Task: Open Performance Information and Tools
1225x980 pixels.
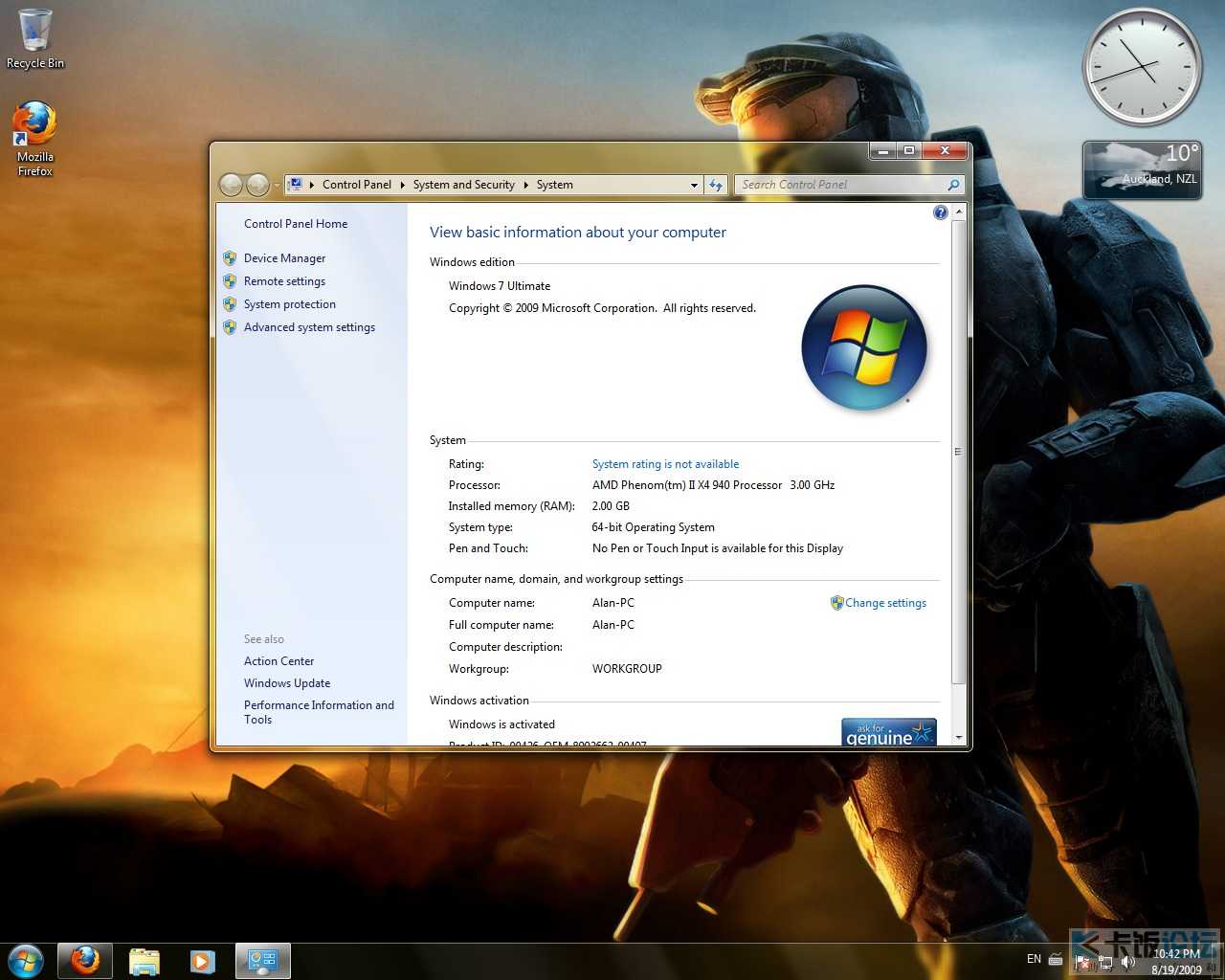Action: tap(319, 712)
